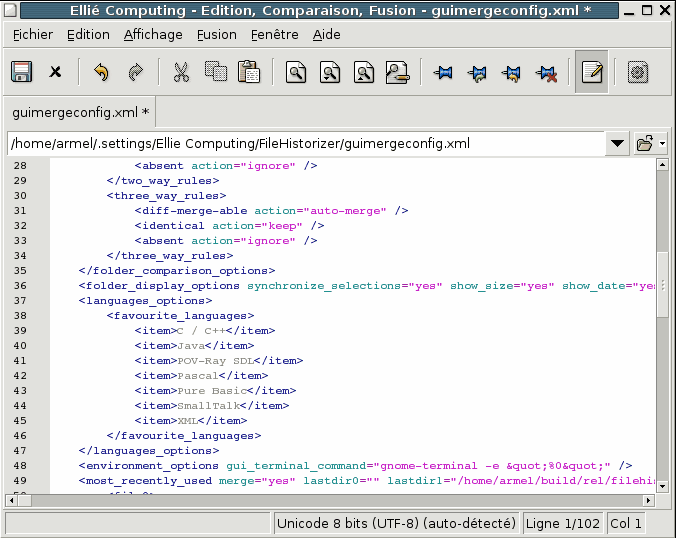The width and height of the screenshot is (676, 538).
Task: Copy selection using the copy icon
Action: tap(215, 72)
